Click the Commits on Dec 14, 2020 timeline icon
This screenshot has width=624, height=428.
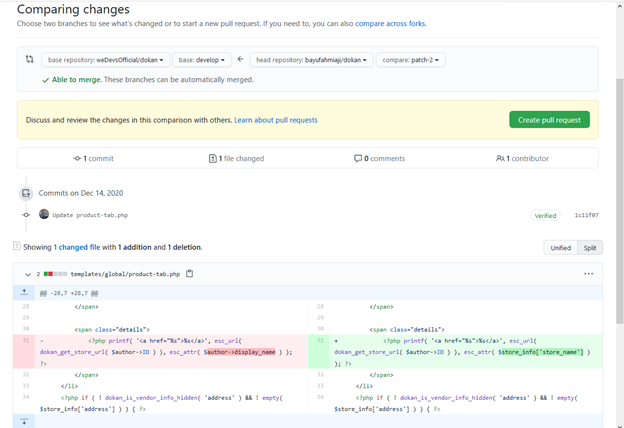pyautogui.click(x=26, y=193)
